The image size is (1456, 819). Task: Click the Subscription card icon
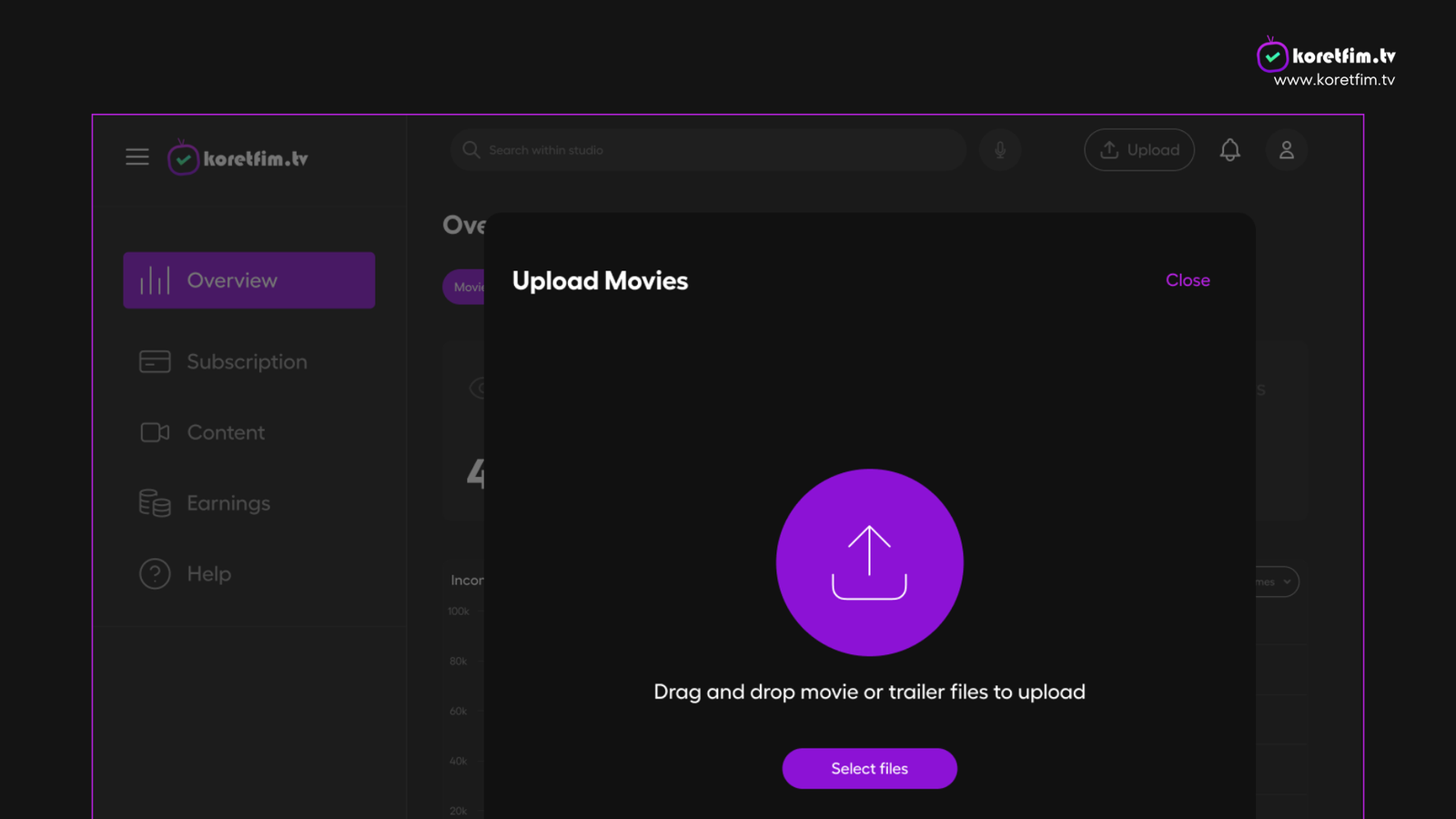point(155,361)
